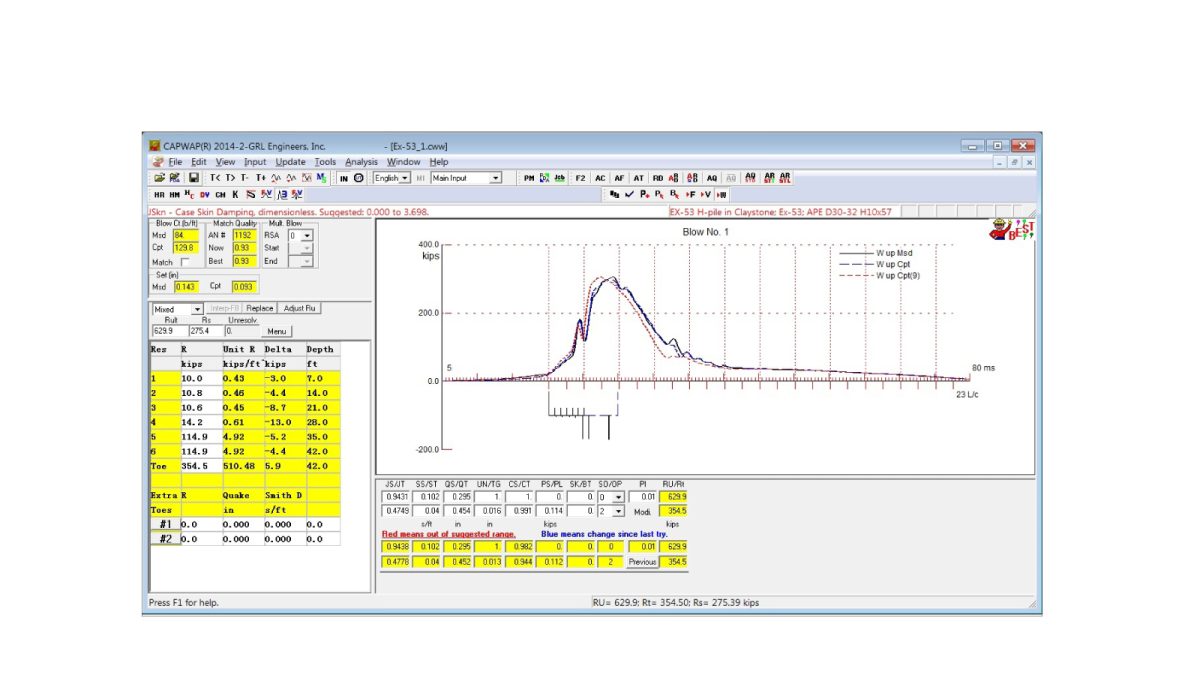The width and height of the screenshot is (1200, 675).
Task: Click the Rult input field showing 629.9
Action: (170, 331)
